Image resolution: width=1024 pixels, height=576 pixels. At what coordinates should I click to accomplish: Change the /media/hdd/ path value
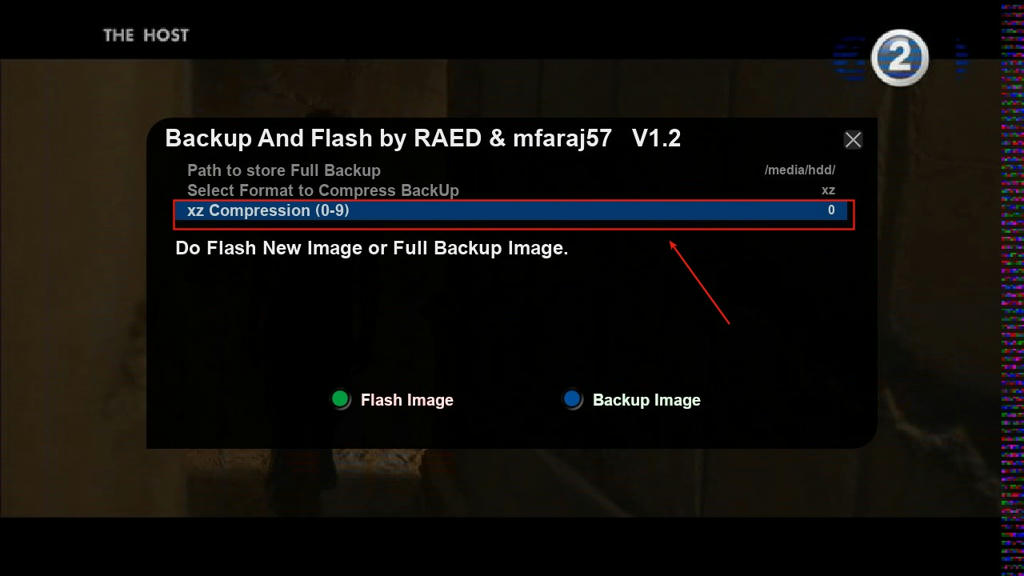[799, 170]
